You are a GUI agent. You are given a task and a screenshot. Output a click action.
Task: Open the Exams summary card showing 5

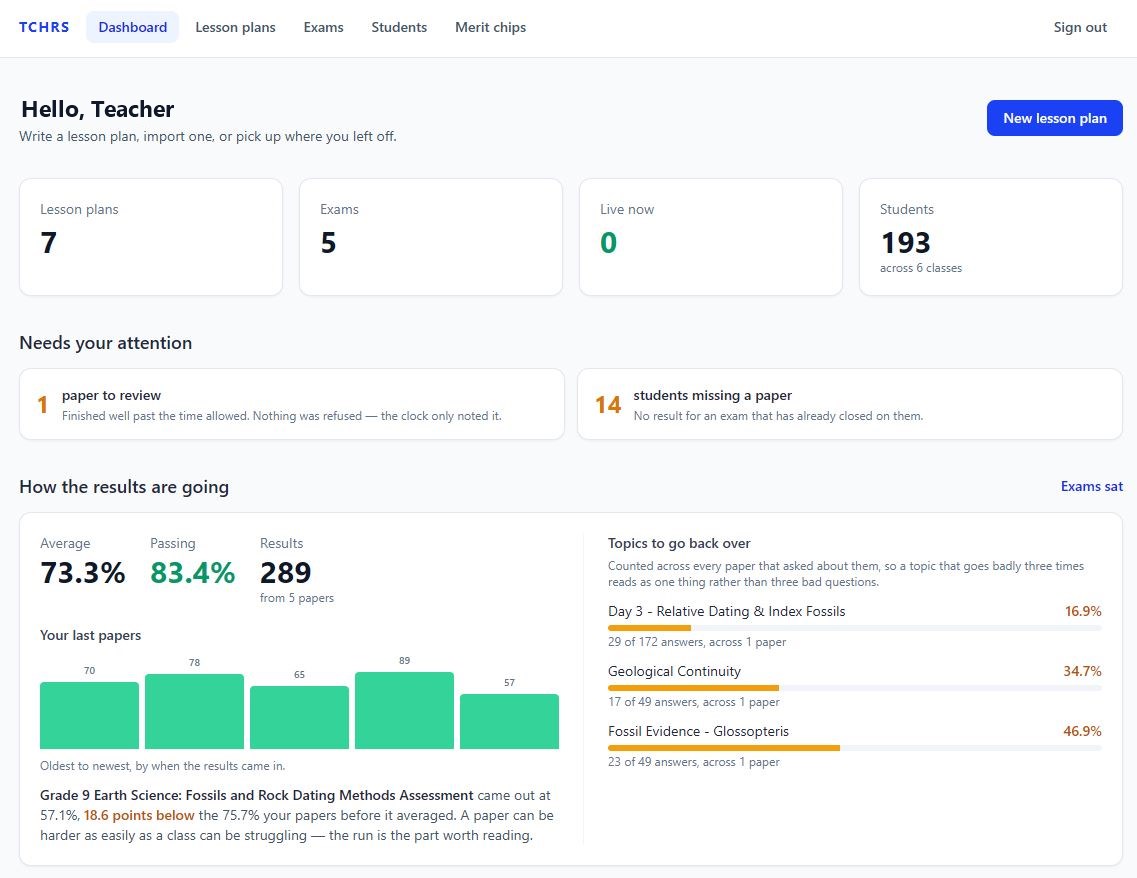pyautogui.click(x=431, y=237)
